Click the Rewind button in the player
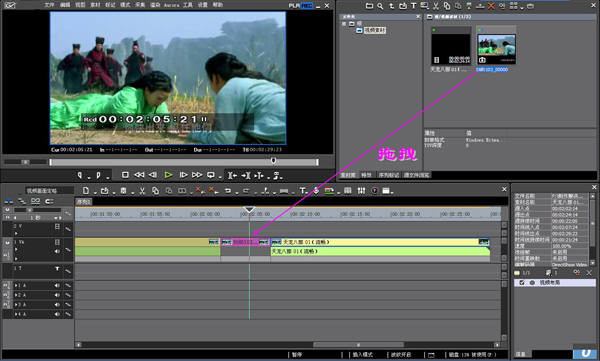Image resolution: width=600 pixels, height=361 pixels. click(139, 175)
